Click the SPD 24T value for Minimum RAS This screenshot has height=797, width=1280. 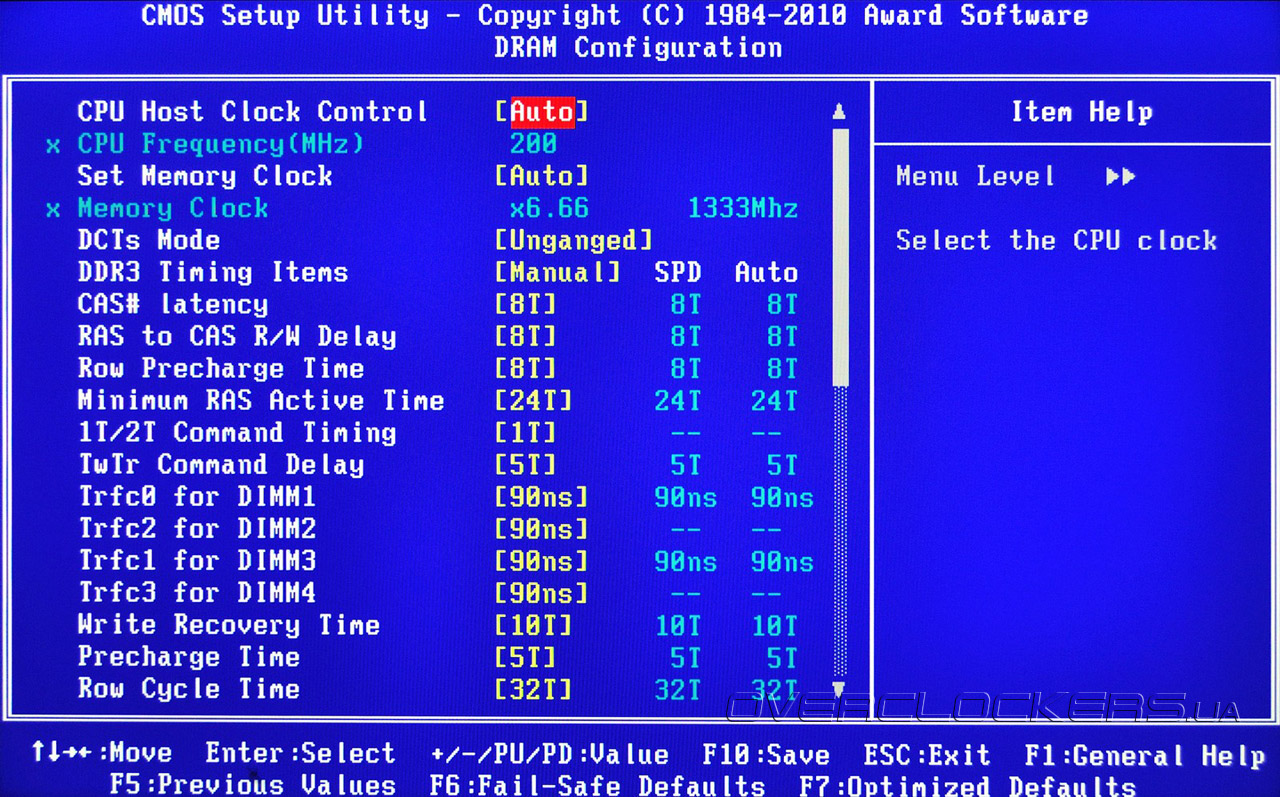click(678, 400)
